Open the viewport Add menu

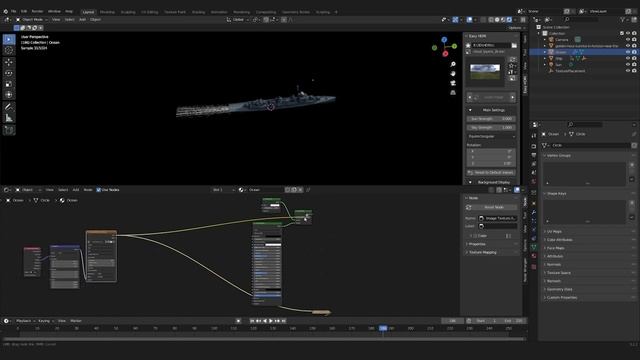82,20
